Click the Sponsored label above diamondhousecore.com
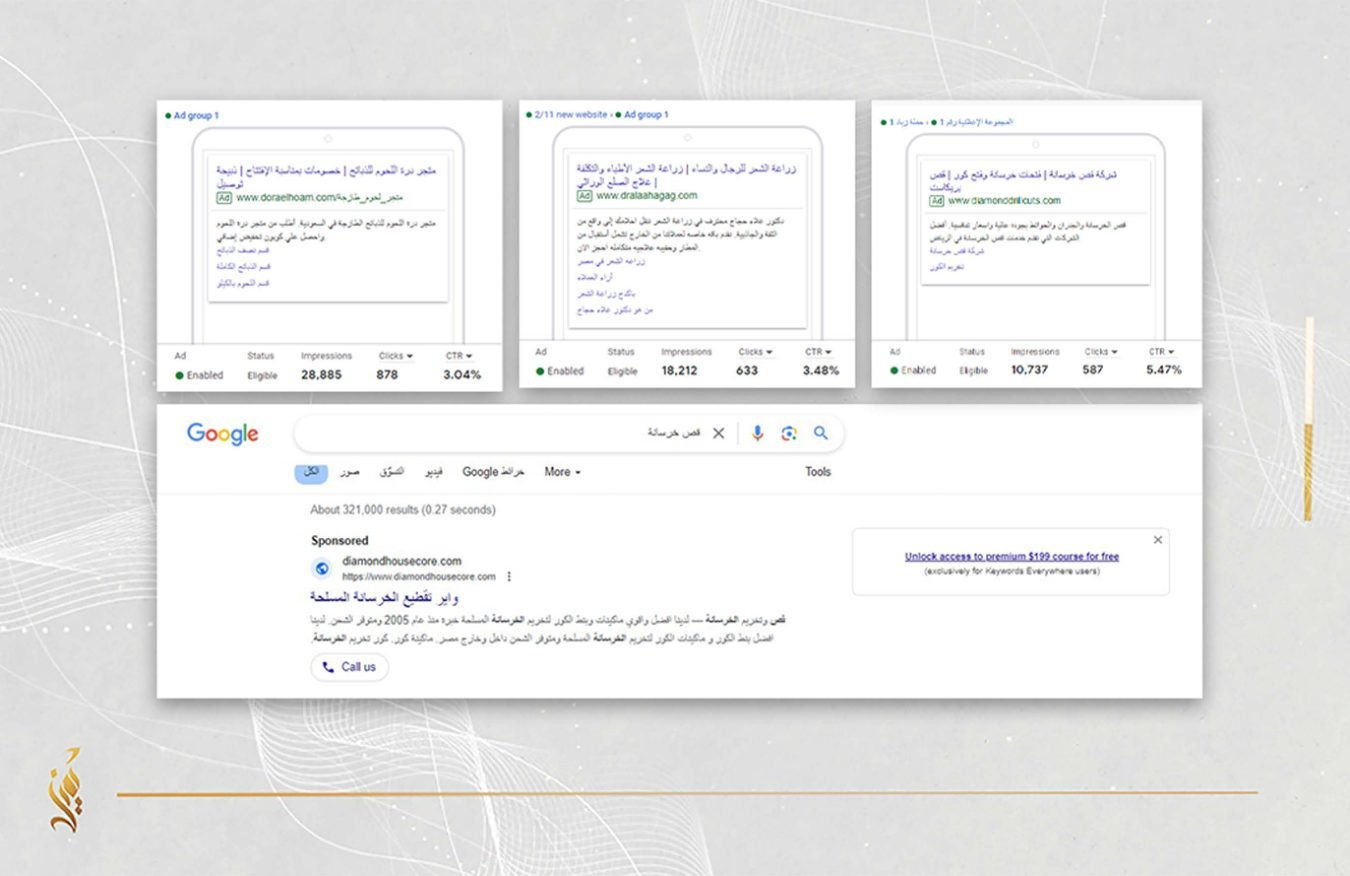The image size is (1350, 876). [340, 541]
